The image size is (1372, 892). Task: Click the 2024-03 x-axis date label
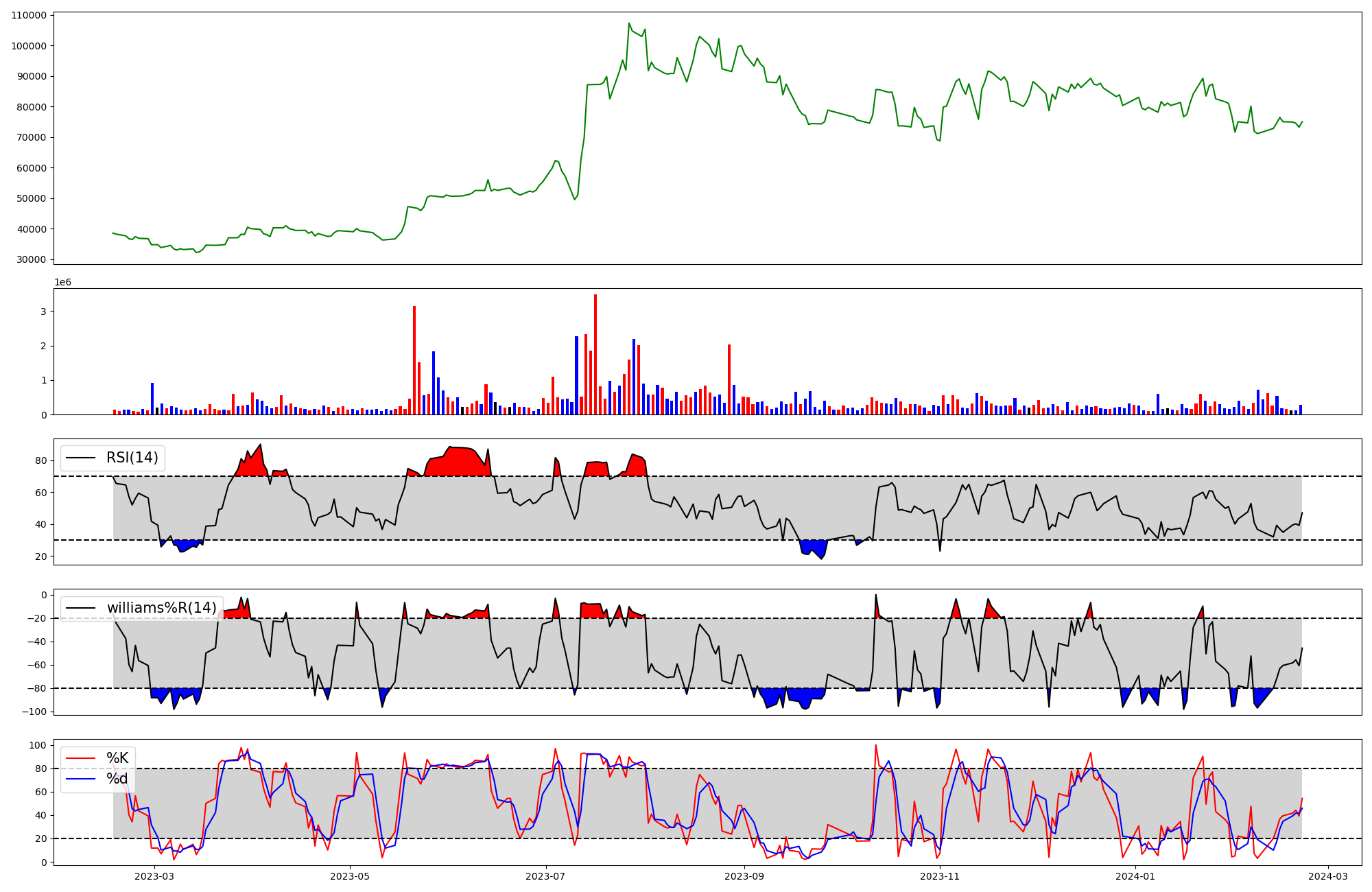tap(1329, 876)
